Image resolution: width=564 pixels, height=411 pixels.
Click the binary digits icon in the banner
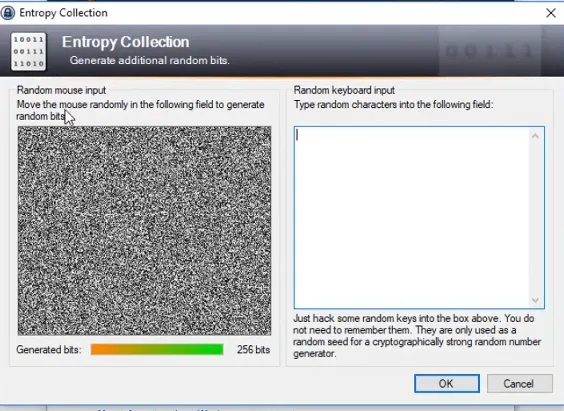[x=29, y=51]
